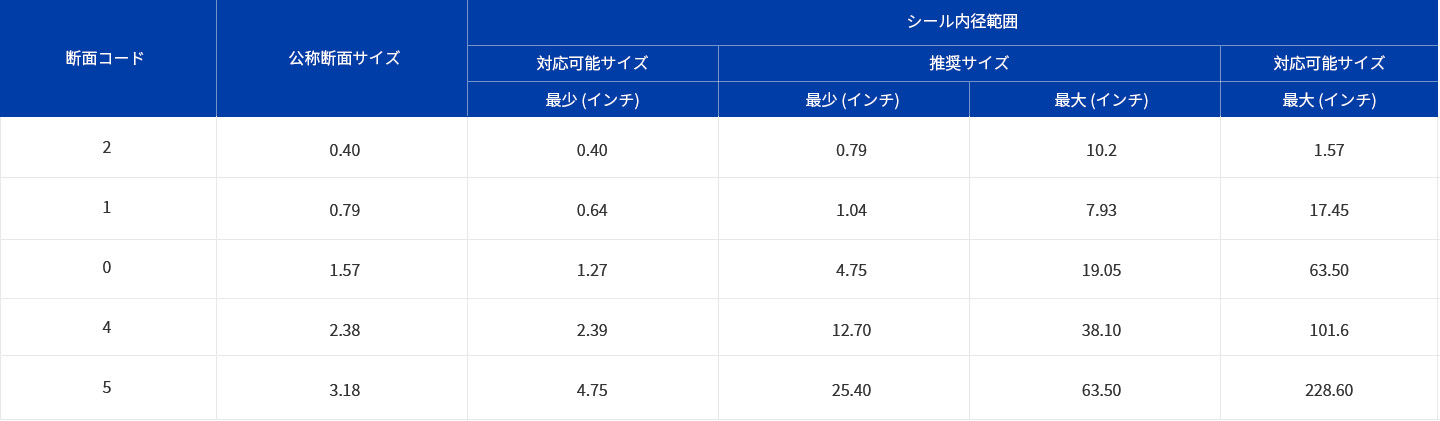Select section code 1 cell
Image resolution: width=1440 pixels, height=421 pixels.
[x=108, y=208]
